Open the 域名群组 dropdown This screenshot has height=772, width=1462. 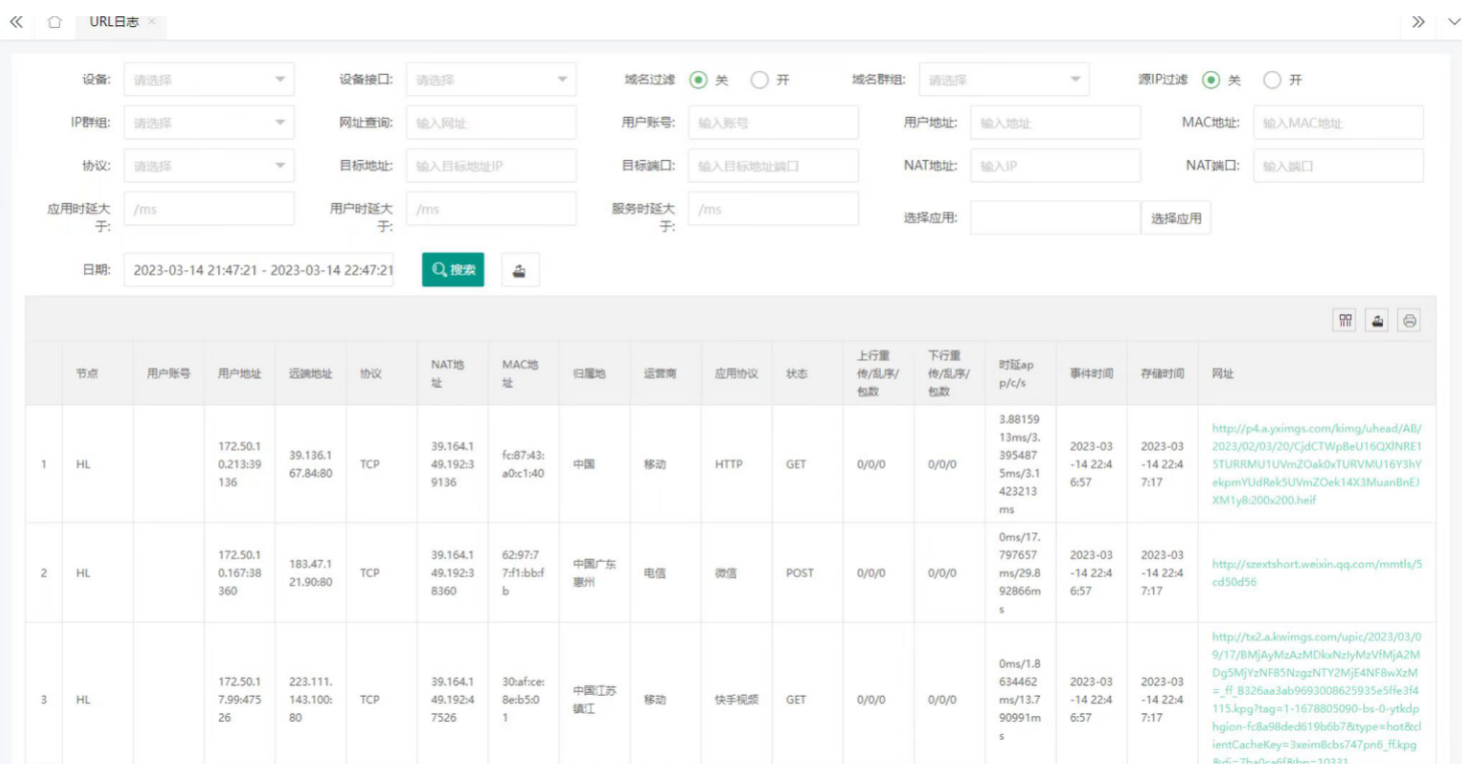(x=1004, y=80)
